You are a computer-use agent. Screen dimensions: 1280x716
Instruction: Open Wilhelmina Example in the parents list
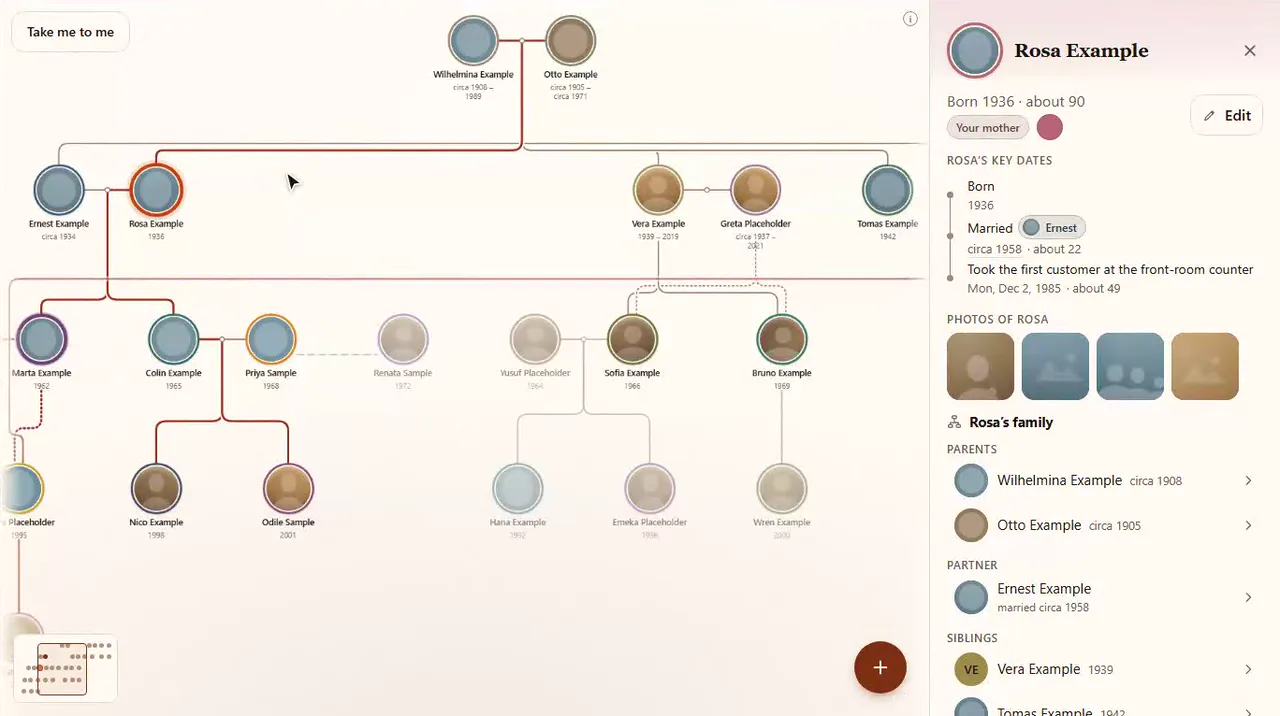pyautogui.click(x=1104, y=481)
